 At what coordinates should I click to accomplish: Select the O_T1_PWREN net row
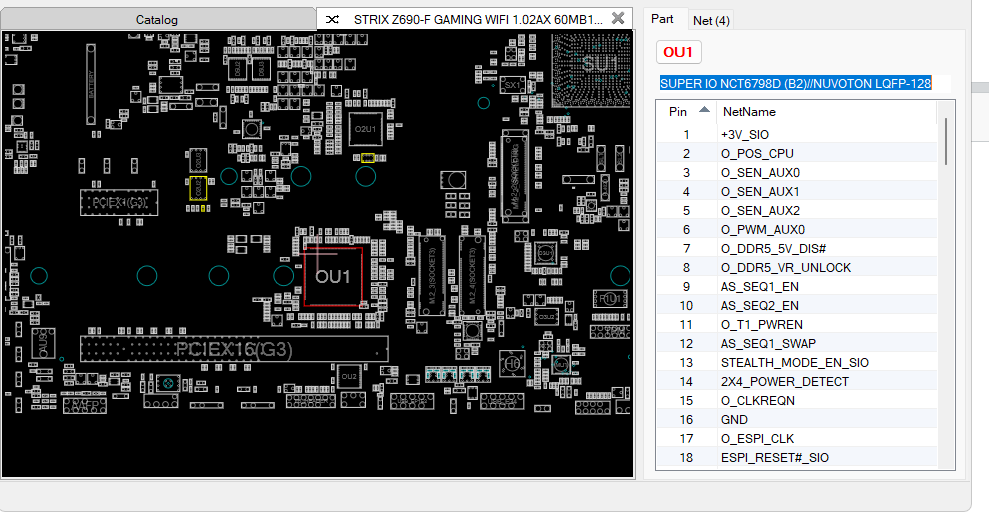tap(797, 324)
